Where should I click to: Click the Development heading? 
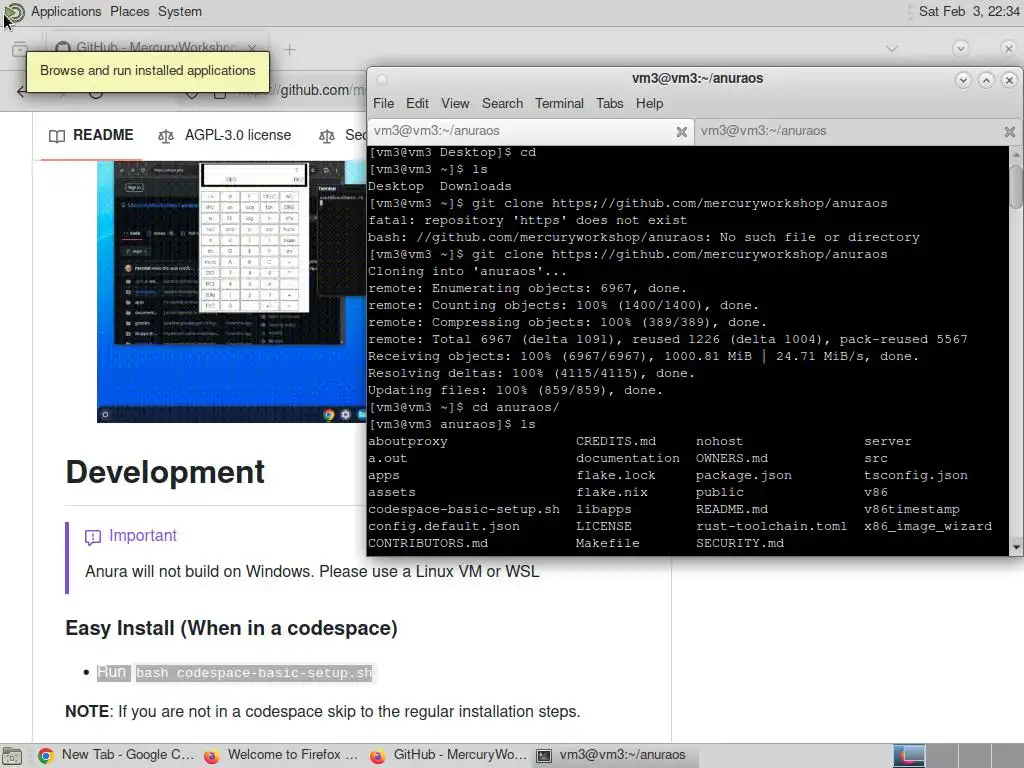tap(165, 472)
